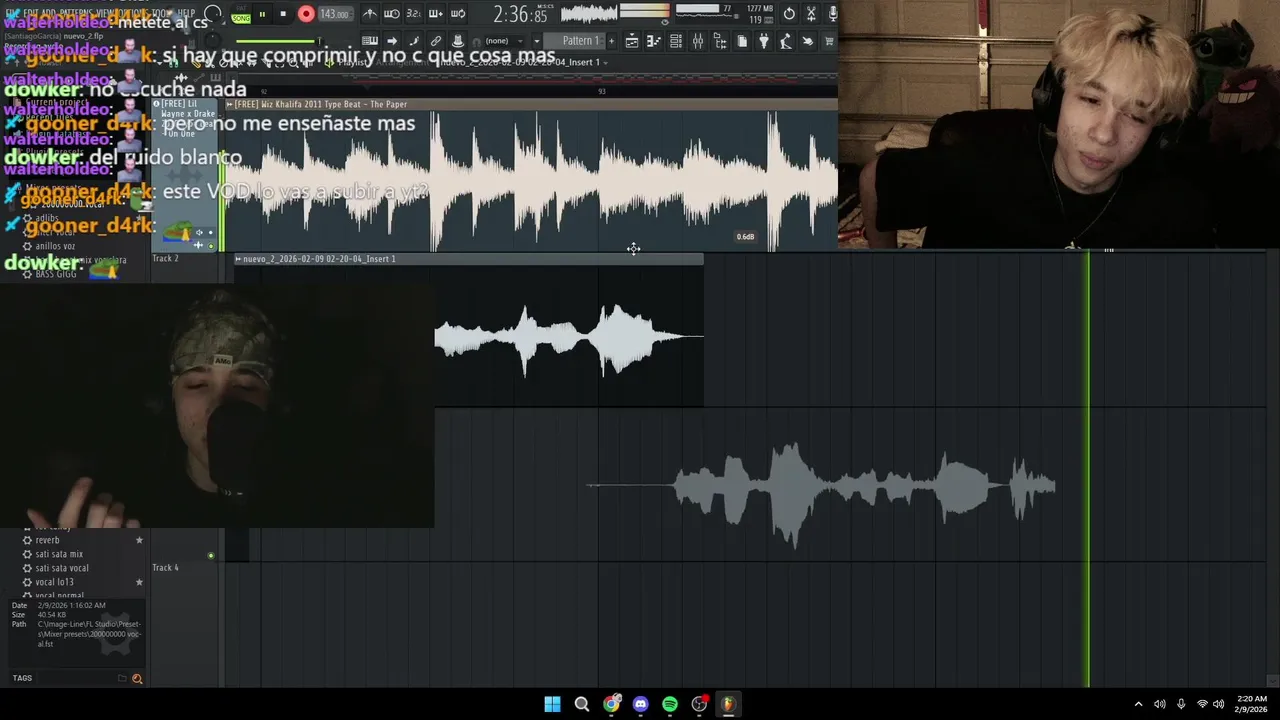Select the sati sata vocal preset
The image size is (1280, 720).
tap(62, 568)
